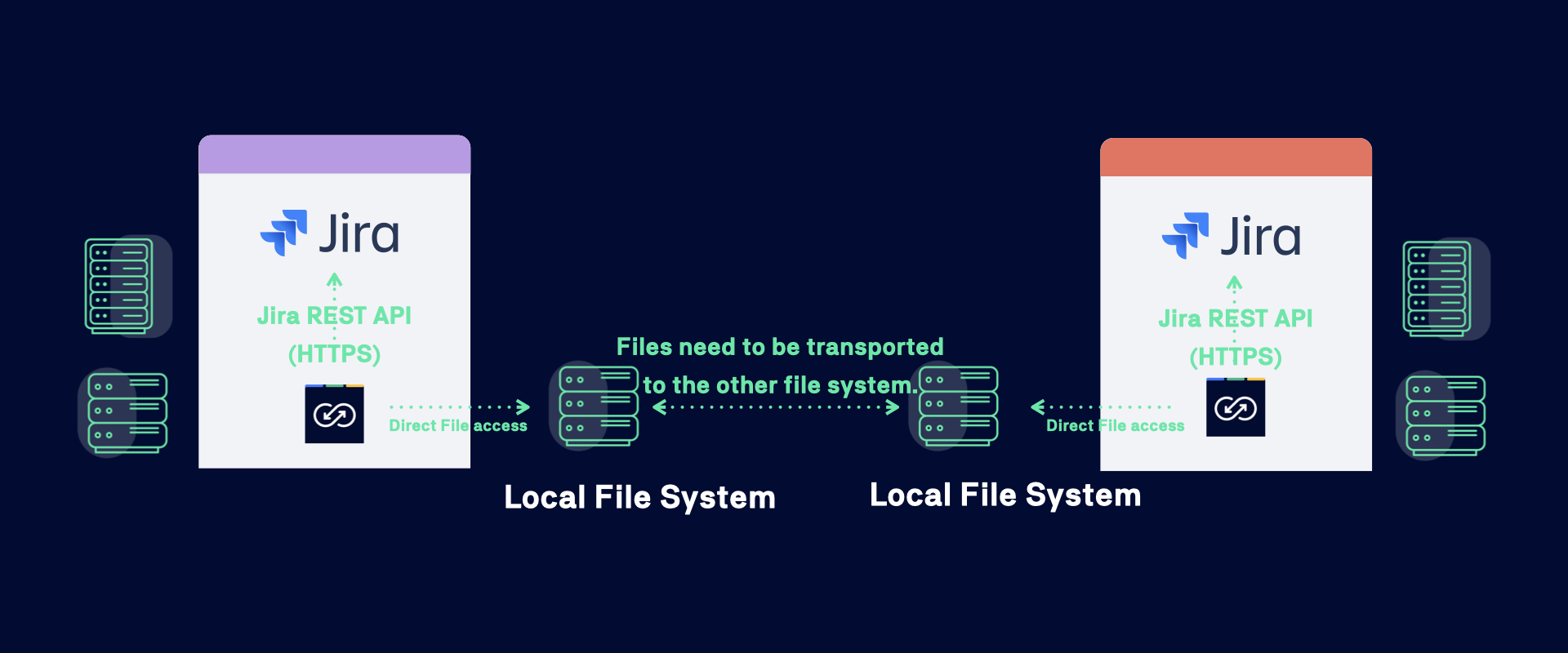Click the Jira logo in the orange-header card
The image size is (1568, 653).
[x=1232, y=236]
